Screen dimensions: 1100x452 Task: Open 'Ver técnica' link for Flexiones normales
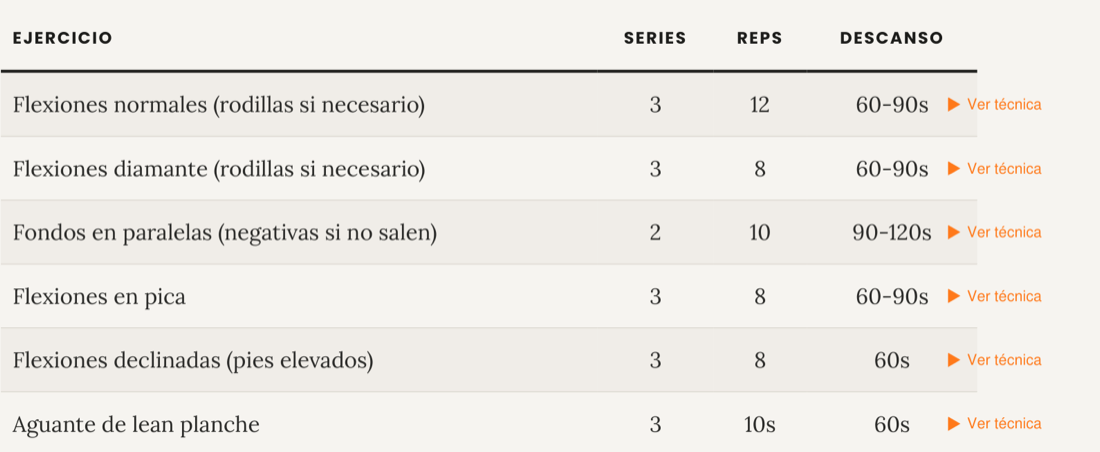tap(1004, 105)
